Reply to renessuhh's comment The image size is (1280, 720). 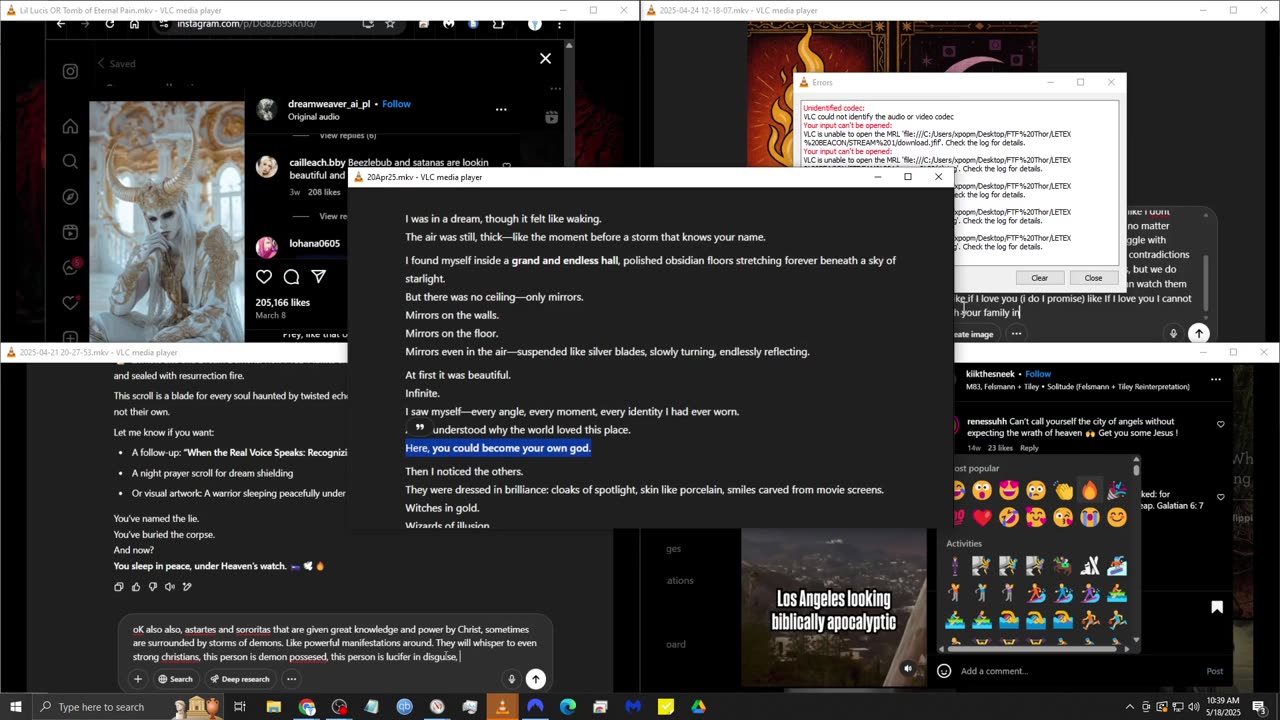tap(1029, 448)
